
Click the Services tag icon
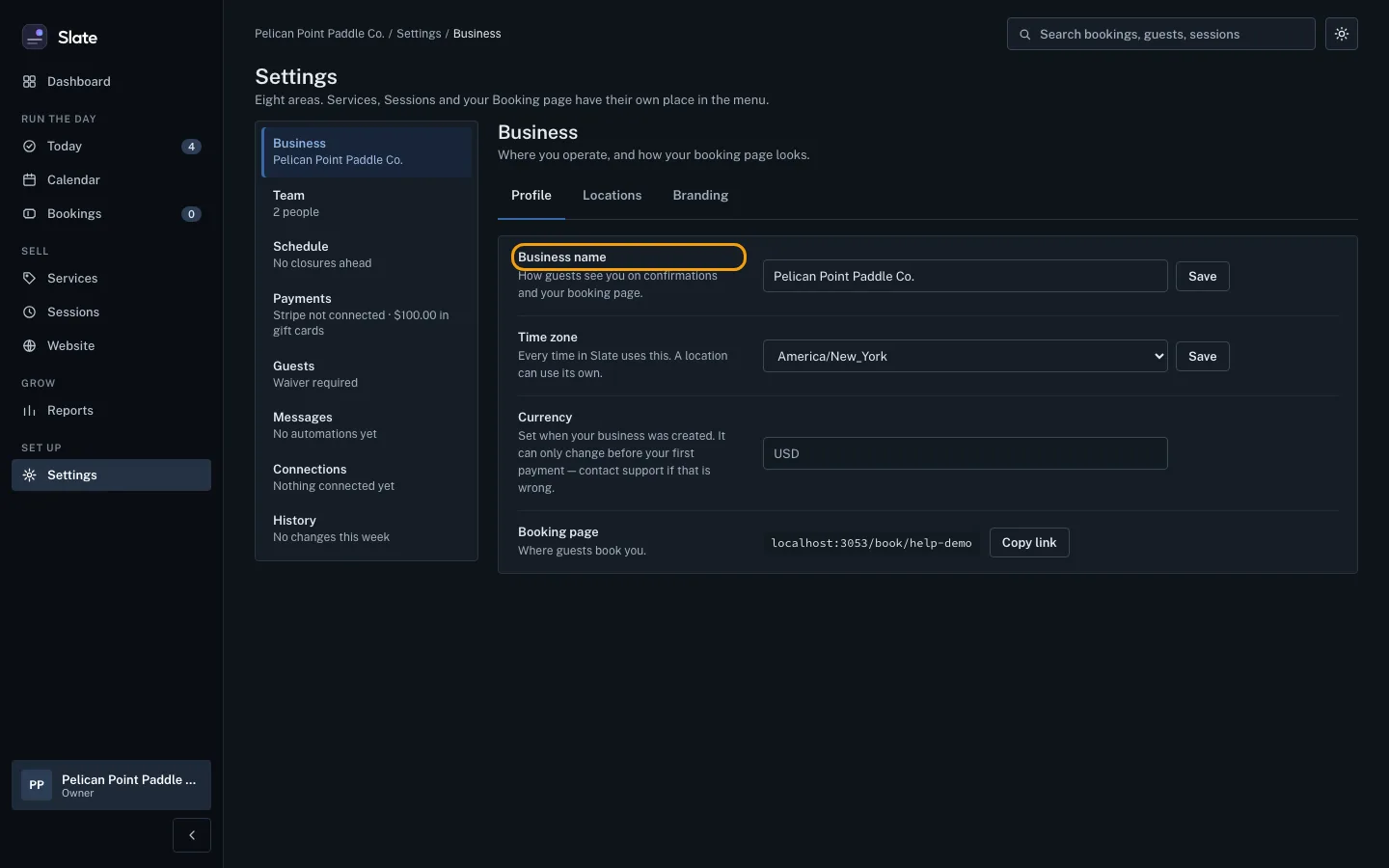tap(29, 279)
